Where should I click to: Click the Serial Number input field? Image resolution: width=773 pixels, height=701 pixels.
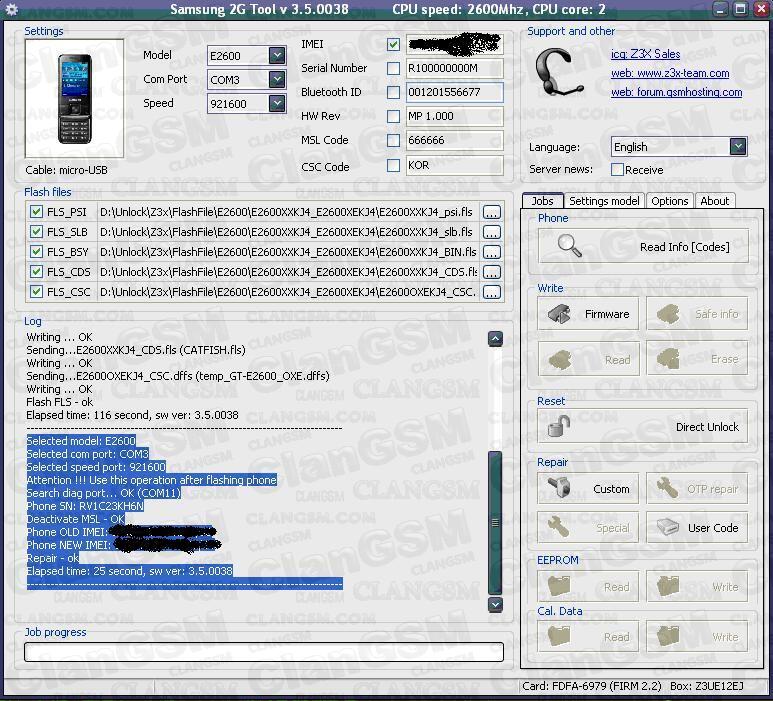click(x=454, y=68)
